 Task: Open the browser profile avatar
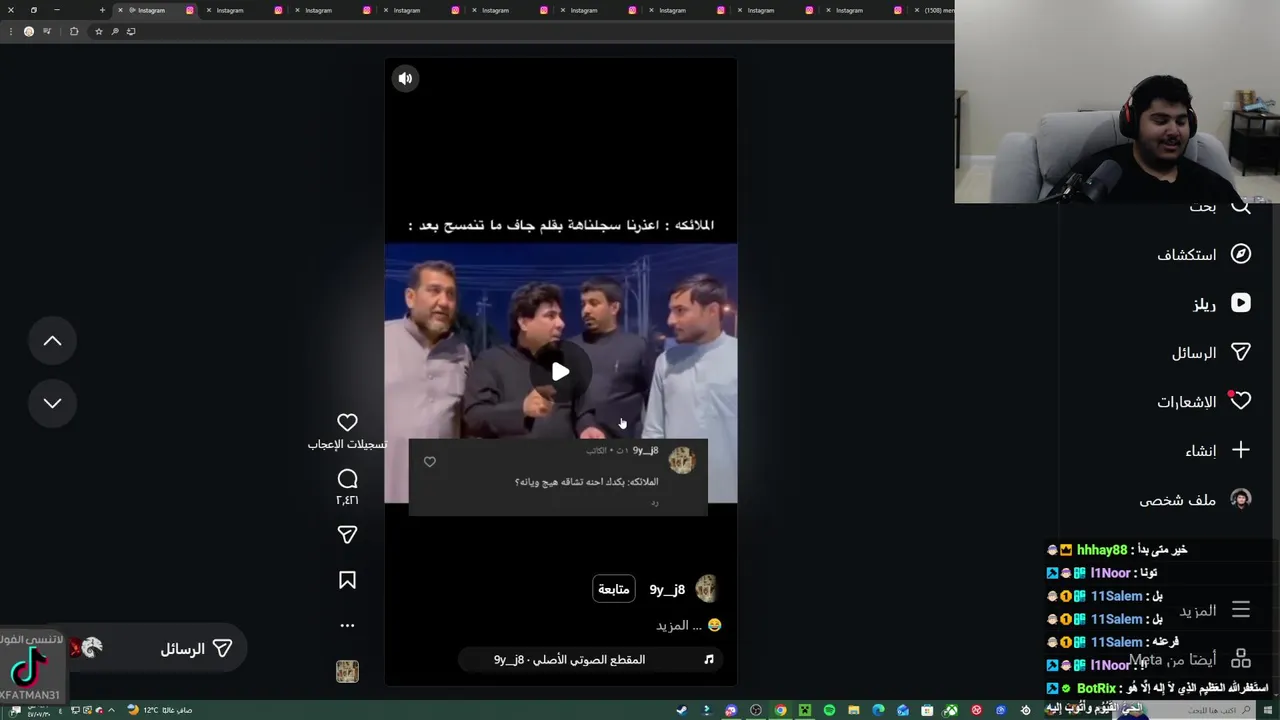(29, 31)
